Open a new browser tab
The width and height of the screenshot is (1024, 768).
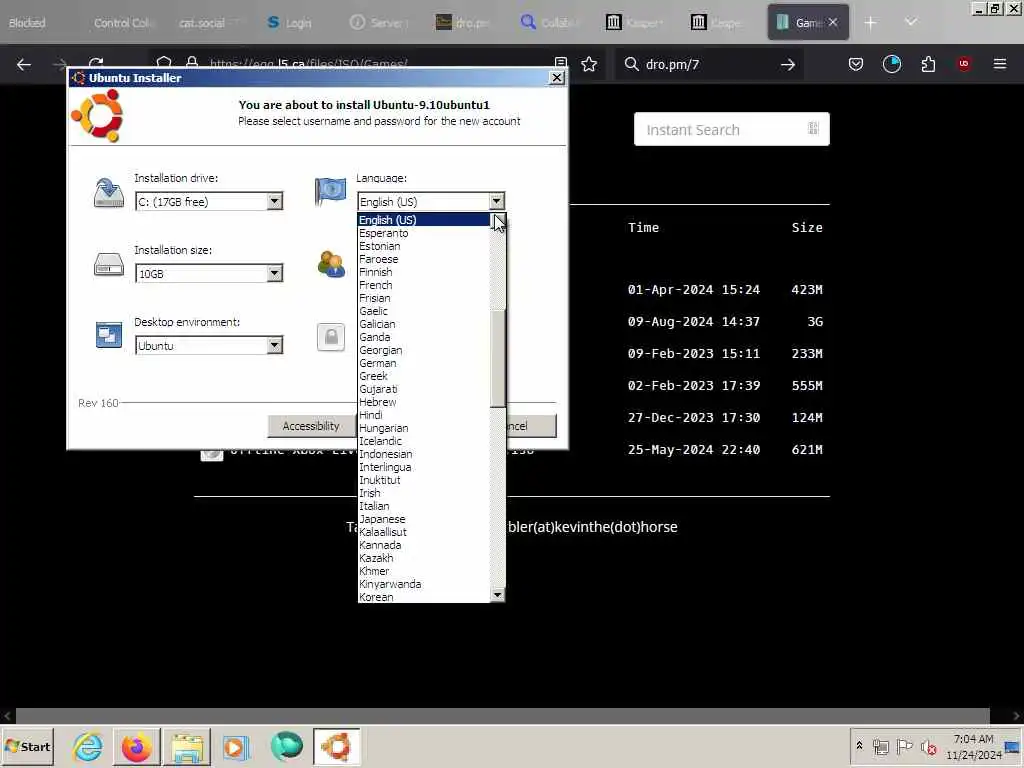(x=870, y=23)
